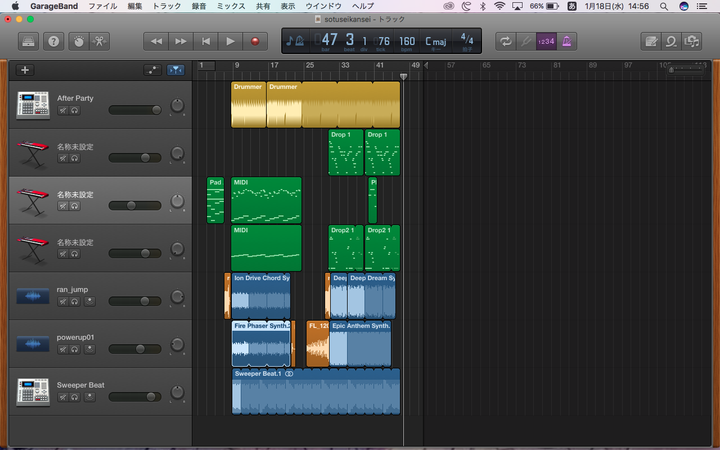Open the LCD display mode dropdown
Image resolution: width=720 pixels, height=450 pixels.
click(296, 41)
